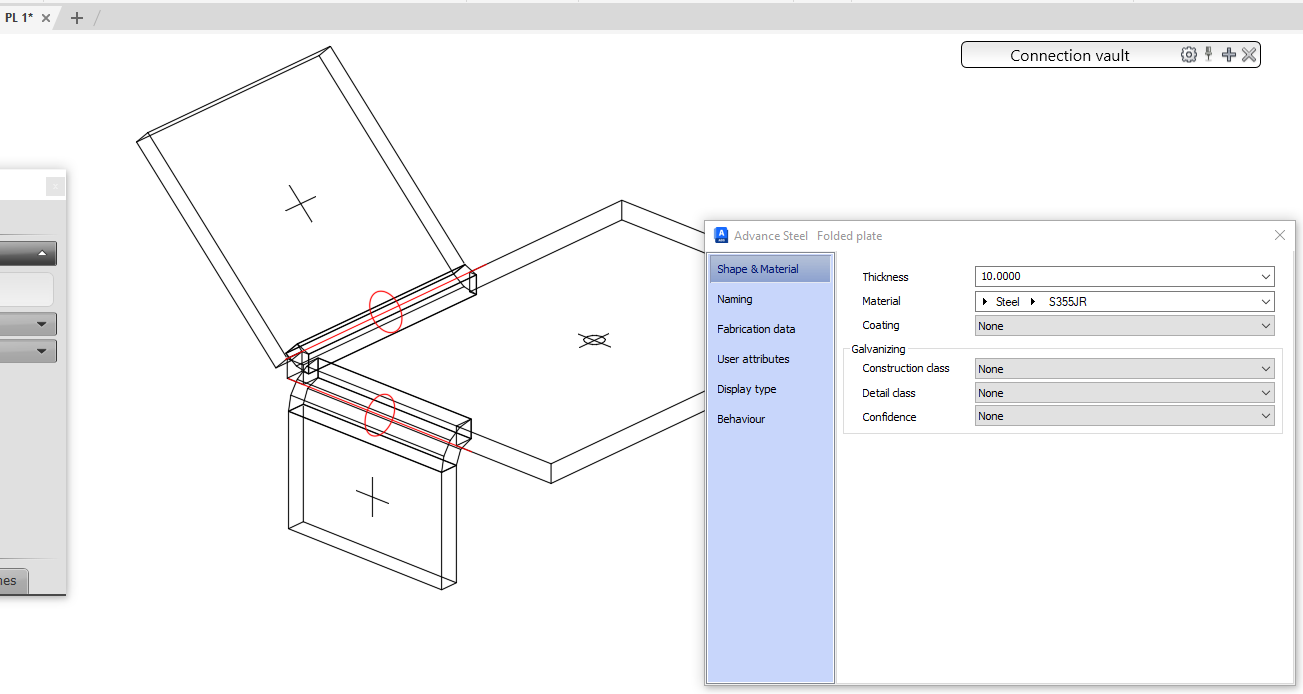Switch to the PL 1* drawing tab
This screenshot has width=1303, height=694.
[x=18, y=17]
